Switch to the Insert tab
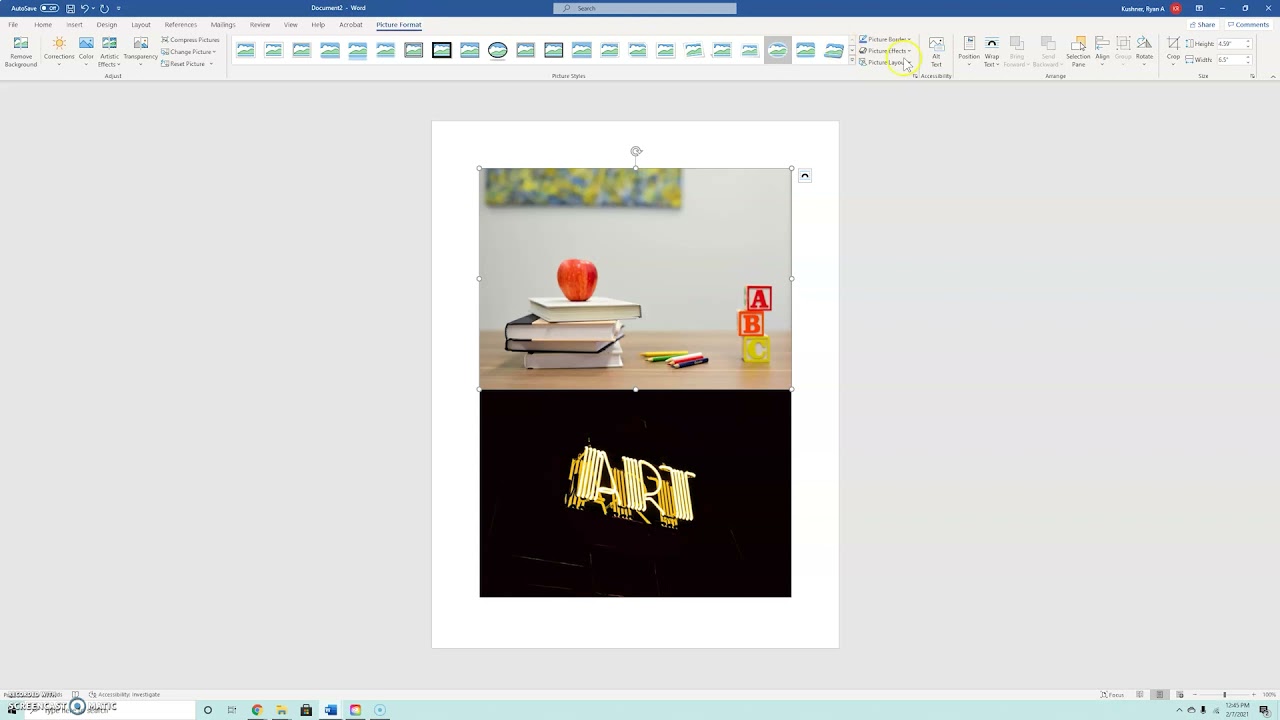 (x=75, y=24)
